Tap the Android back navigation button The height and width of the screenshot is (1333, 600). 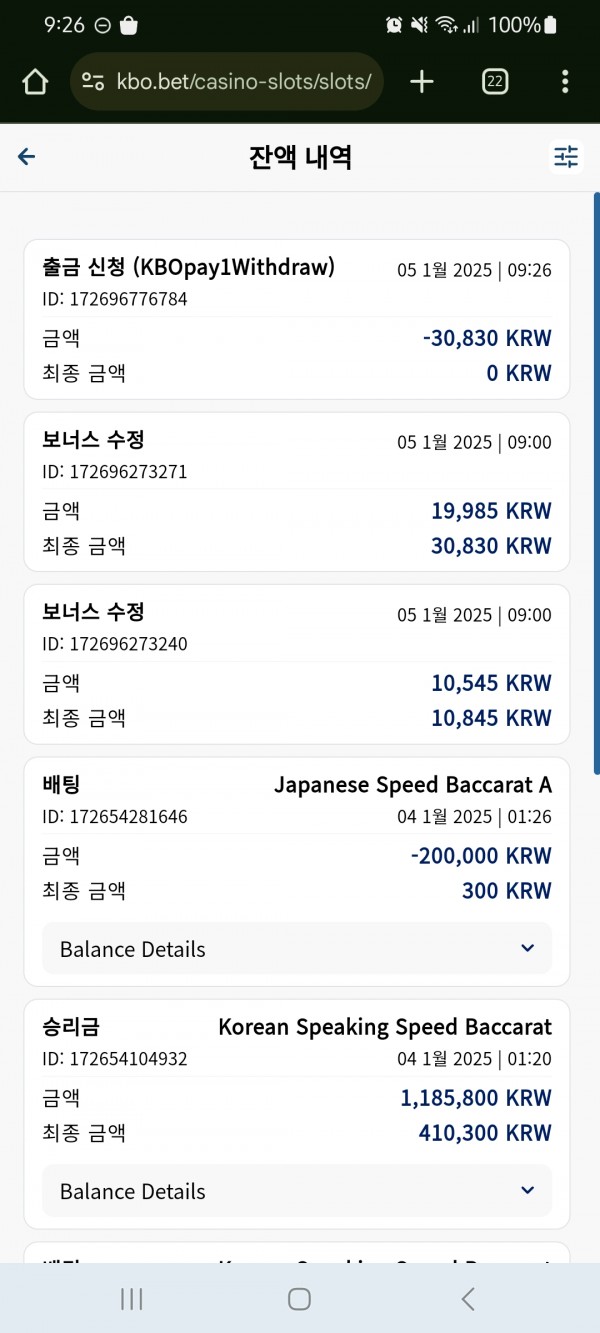[x=467, y=1299]
